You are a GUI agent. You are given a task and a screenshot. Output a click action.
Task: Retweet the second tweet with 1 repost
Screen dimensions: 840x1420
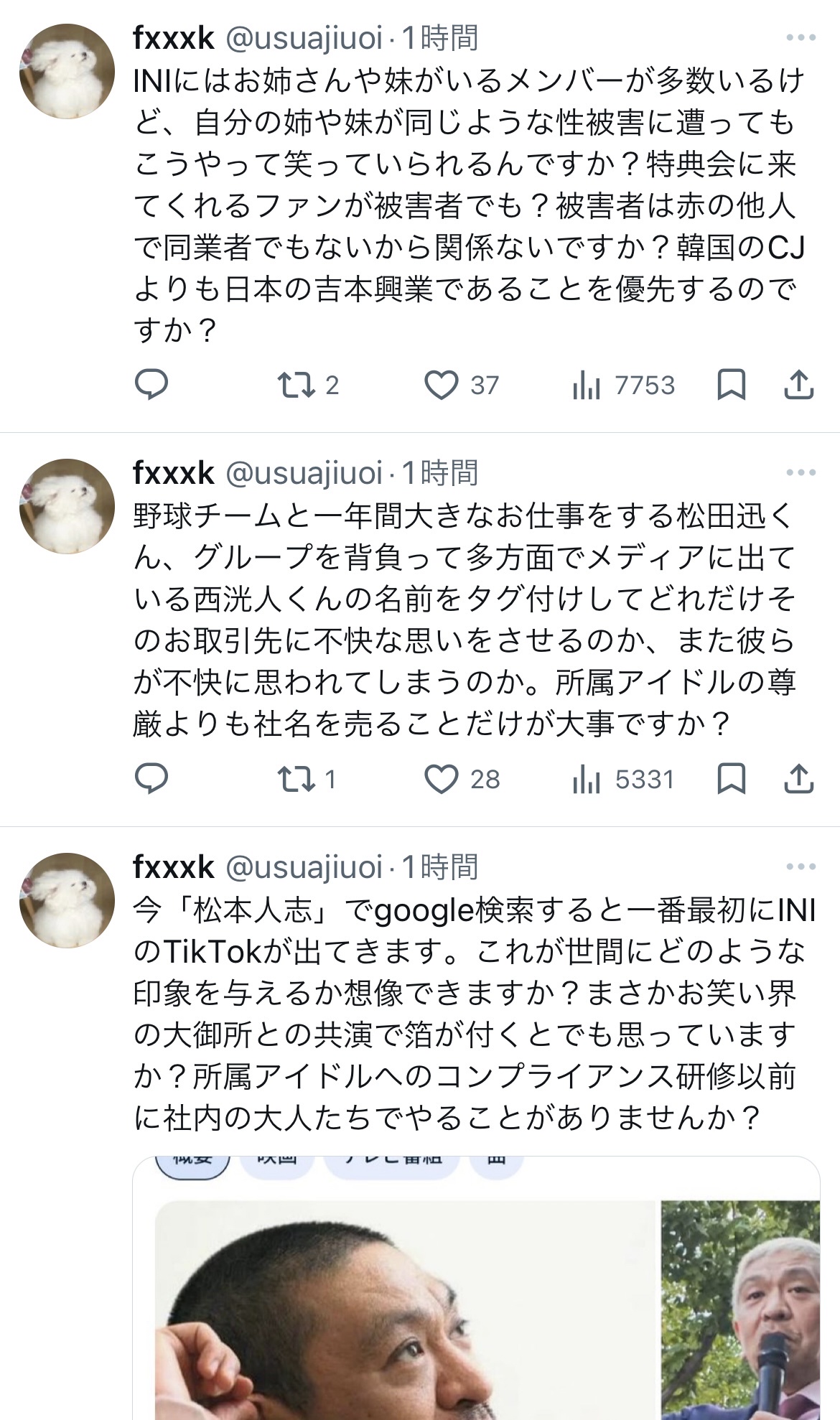(x=297, y=778)
